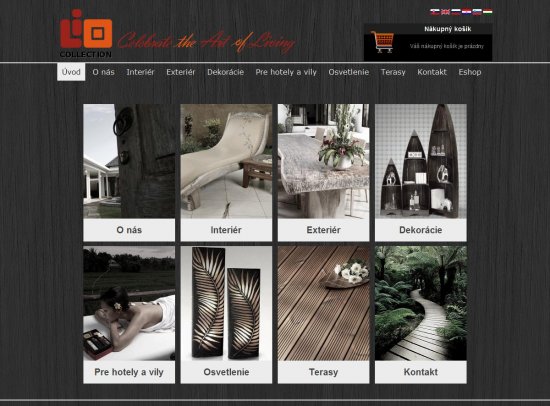550x406 pixels.
Task: Open O nás in the navigation bar
Action: click(x=103, y=72)
